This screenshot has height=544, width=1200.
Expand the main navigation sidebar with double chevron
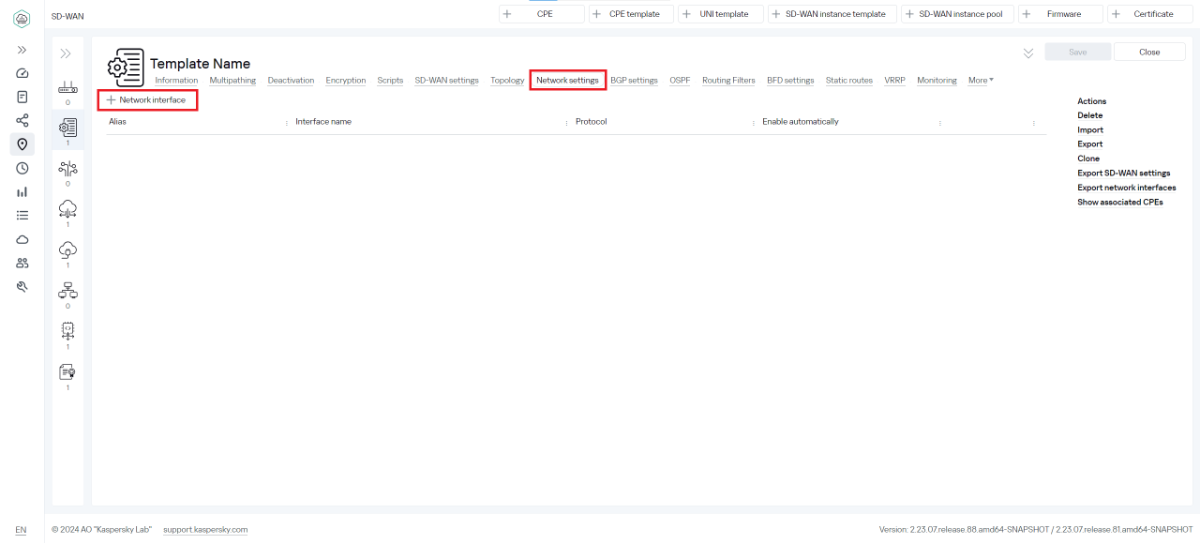click(x=22, y=49)
